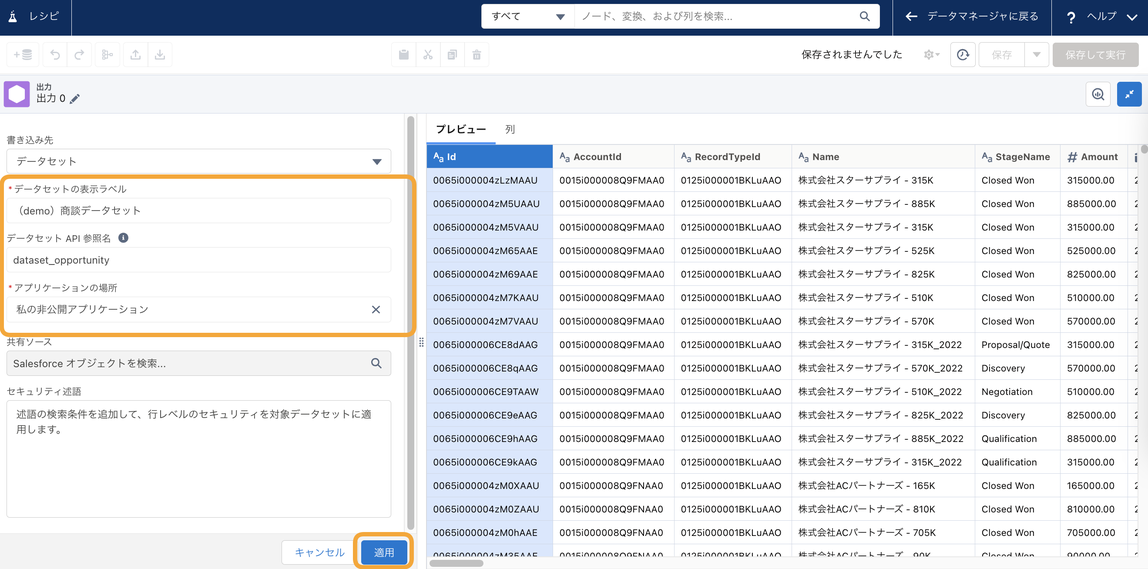Click the delete trash icon

pyautogui.click(x=477, y=55)
